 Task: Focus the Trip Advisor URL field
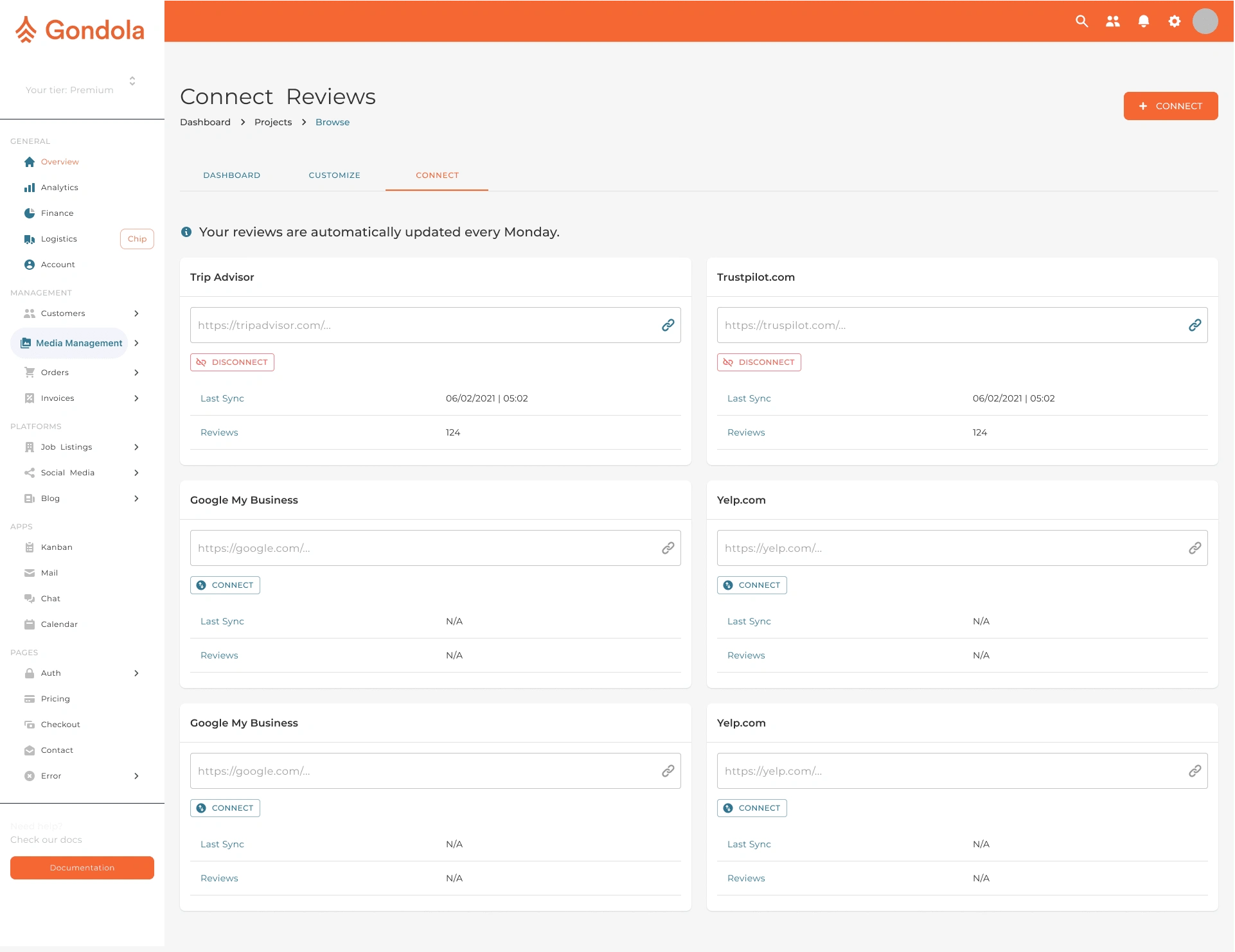tap(436, 325)
